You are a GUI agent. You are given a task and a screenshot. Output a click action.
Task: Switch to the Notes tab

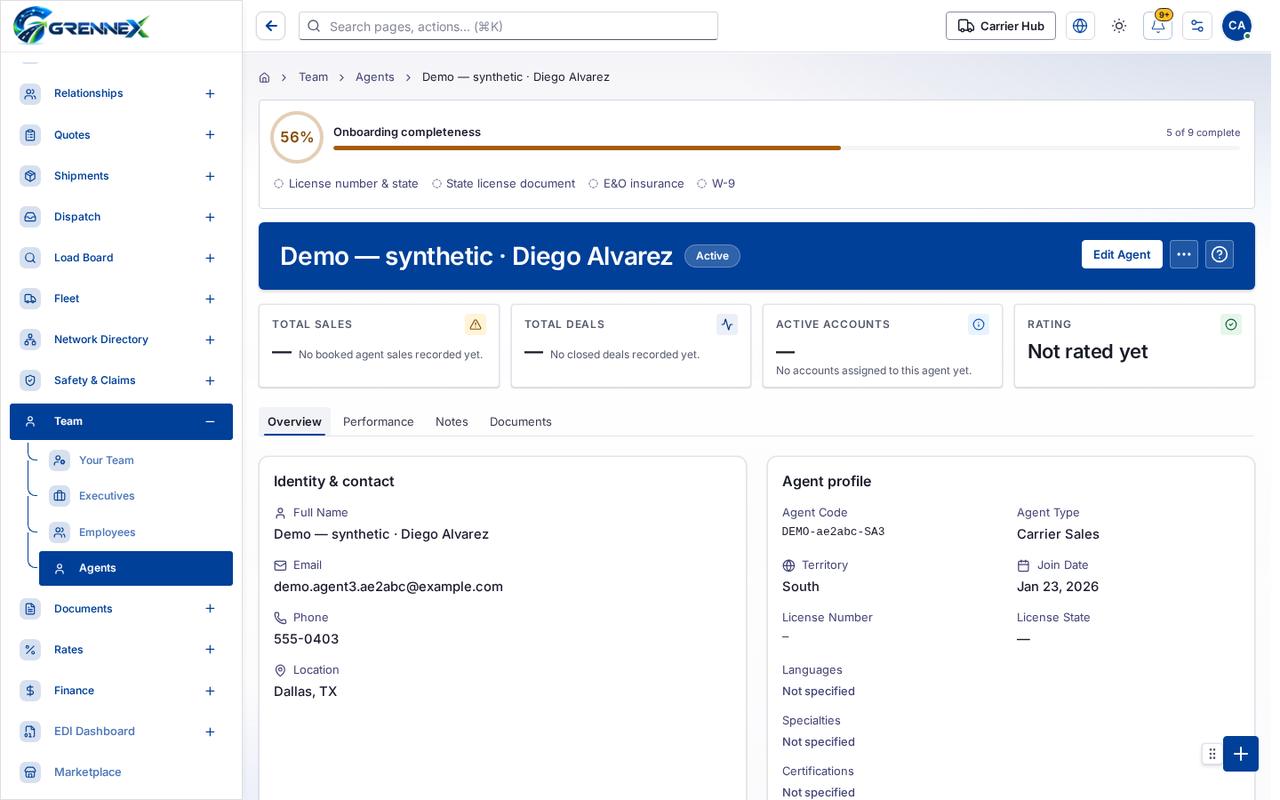452,422
